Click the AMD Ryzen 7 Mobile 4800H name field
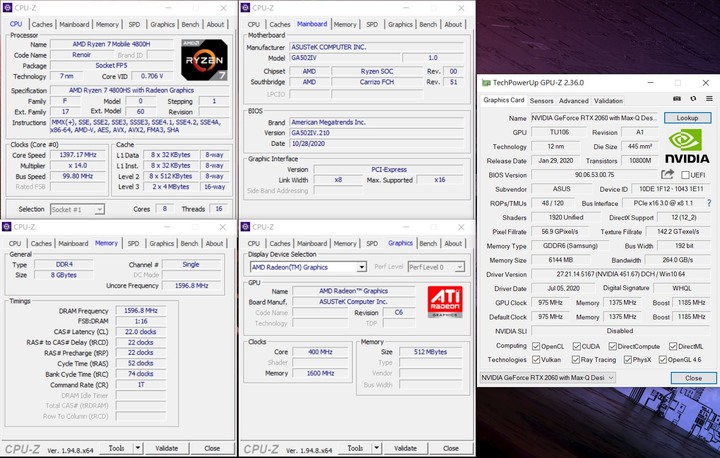The width and height of the screenshot is (720, 458). [x=112, y=44]
